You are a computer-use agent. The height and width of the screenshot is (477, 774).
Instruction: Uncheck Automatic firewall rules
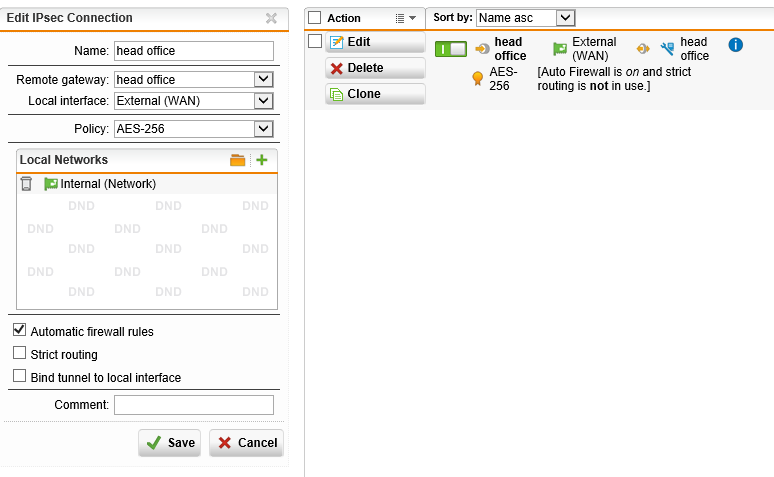coord(19,330)
